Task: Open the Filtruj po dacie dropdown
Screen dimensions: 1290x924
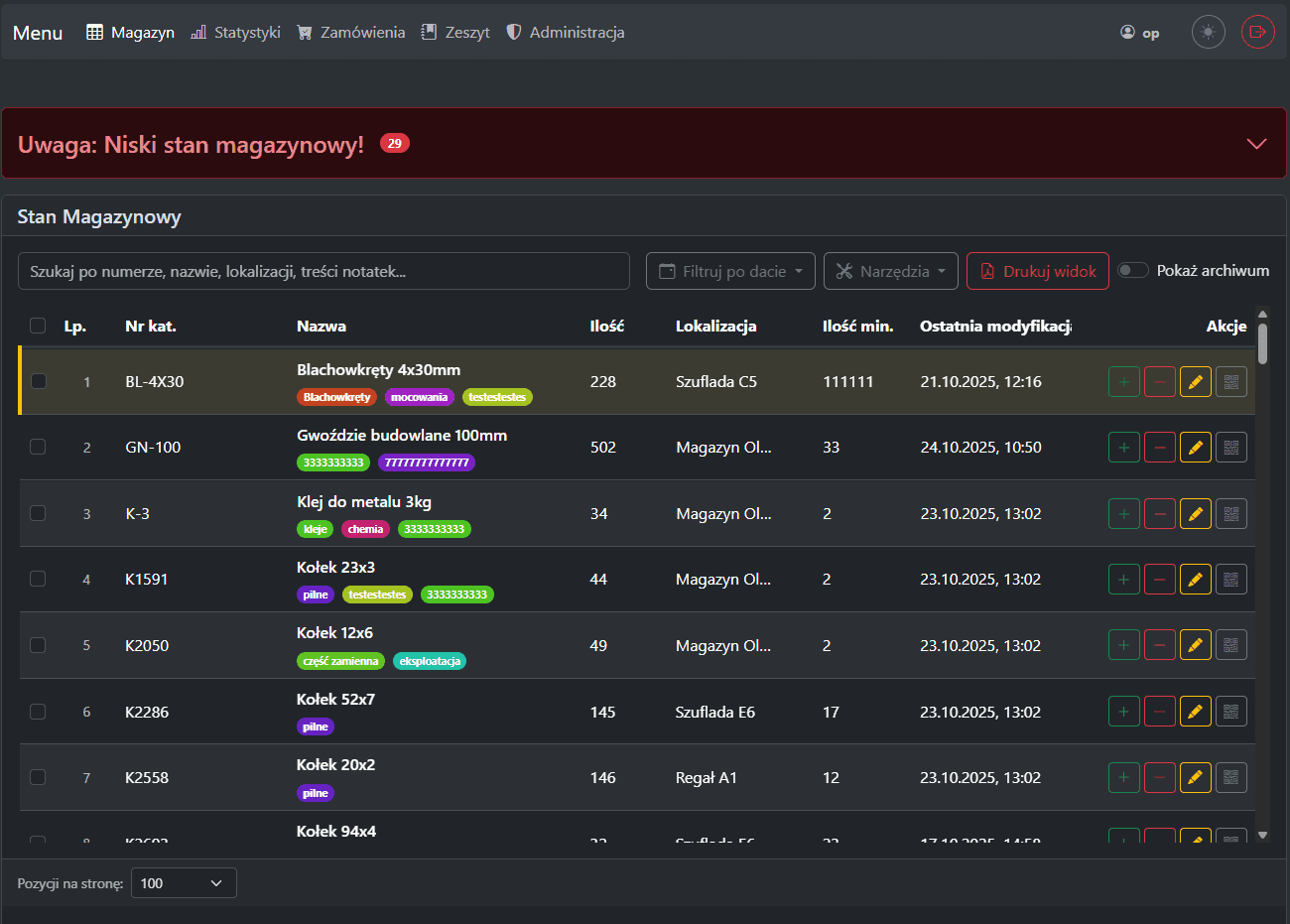Action: pyautogui.click(x=730, y=271)
